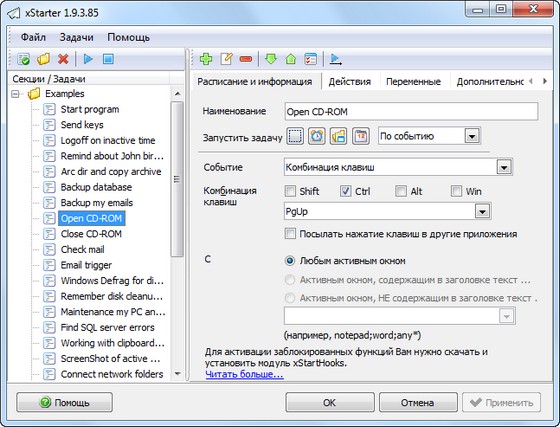Select 'Logoff on inactive time' task
Image resolution: width=560 pixels, height=427 pixels.
click(108, 140)
